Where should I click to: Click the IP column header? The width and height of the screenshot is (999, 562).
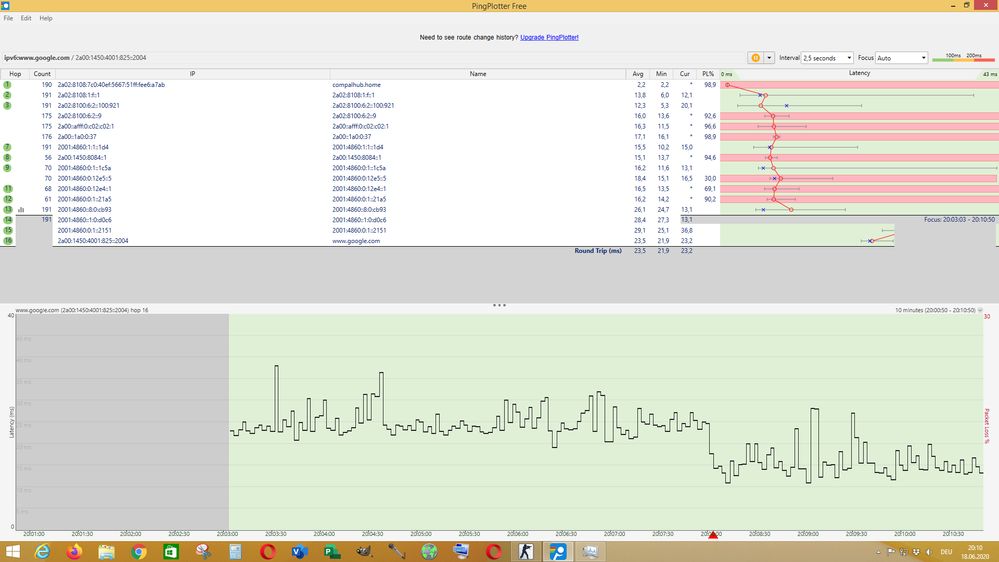point(192,74)
